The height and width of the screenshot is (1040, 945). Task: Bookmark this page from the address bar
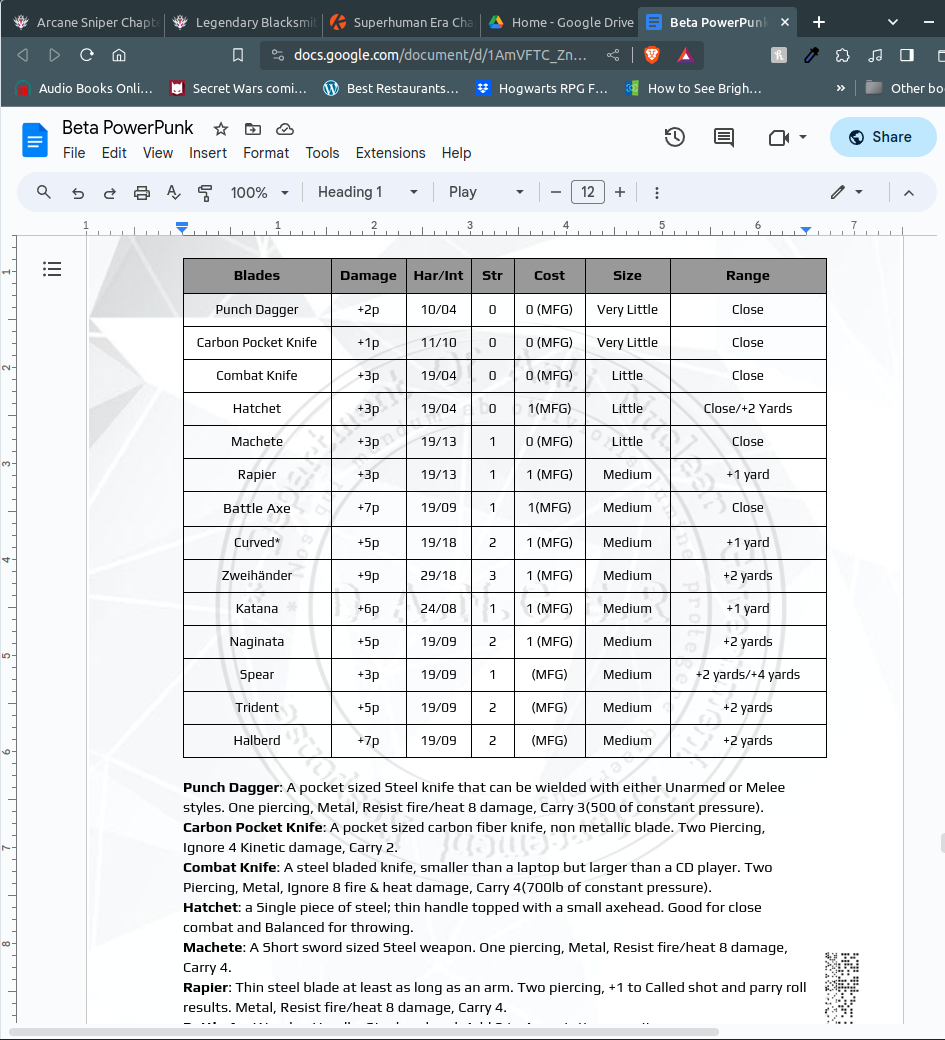(238, 55)
